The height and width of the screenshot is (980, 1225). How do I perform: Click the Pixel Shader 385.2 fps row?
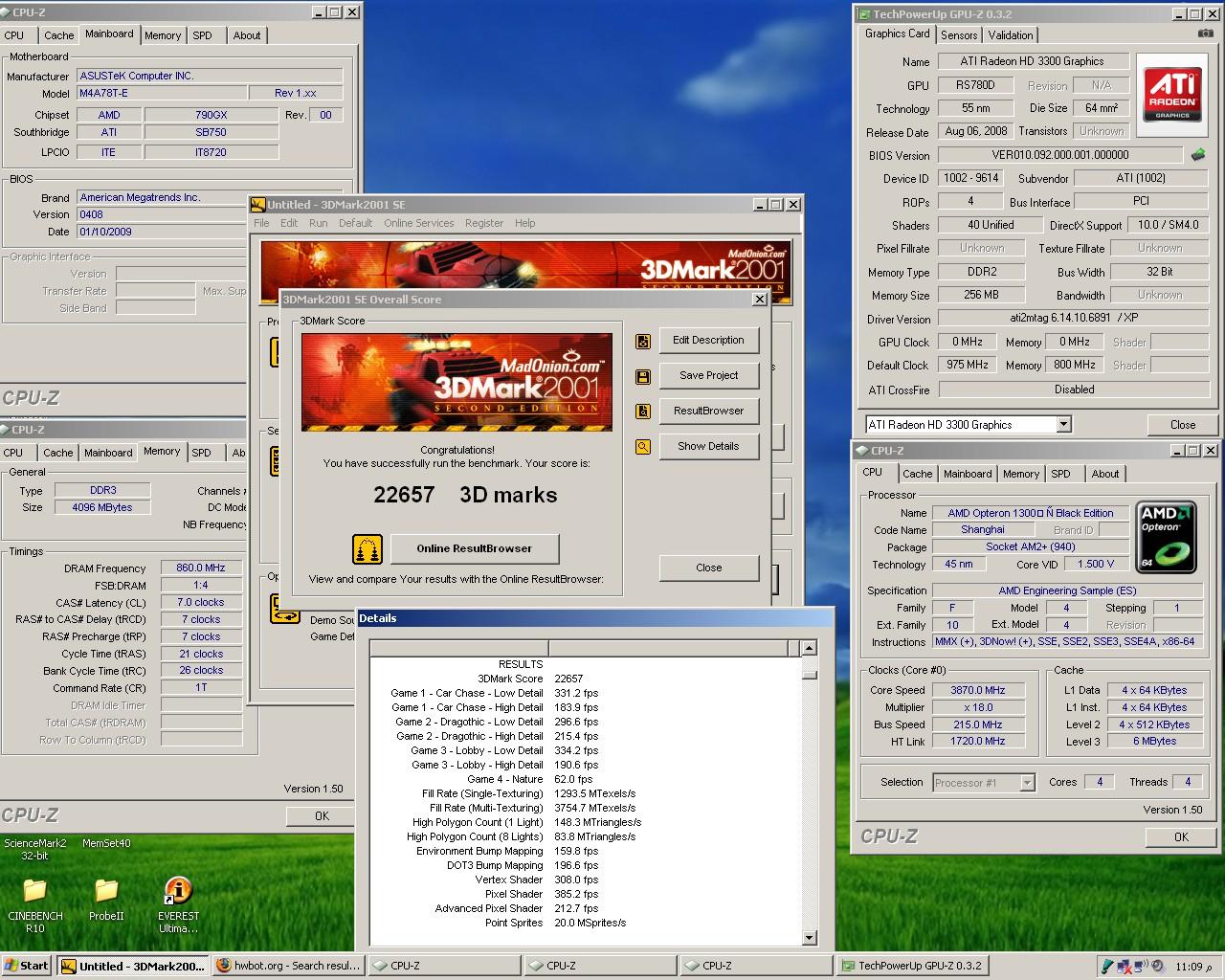click(x=541, y=894)
